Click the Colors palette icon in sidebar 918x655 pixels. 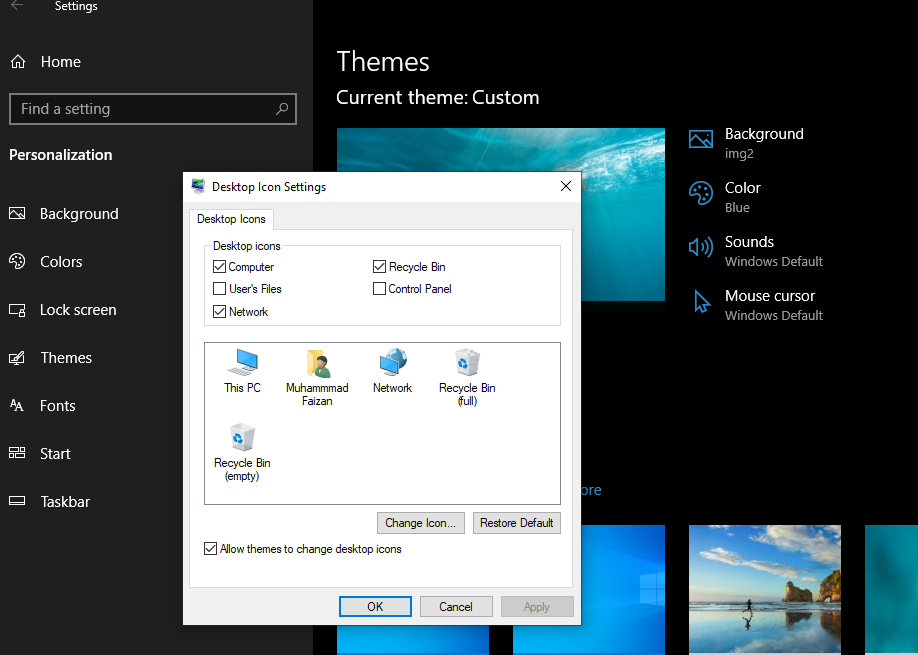click(x=17, y=261)
